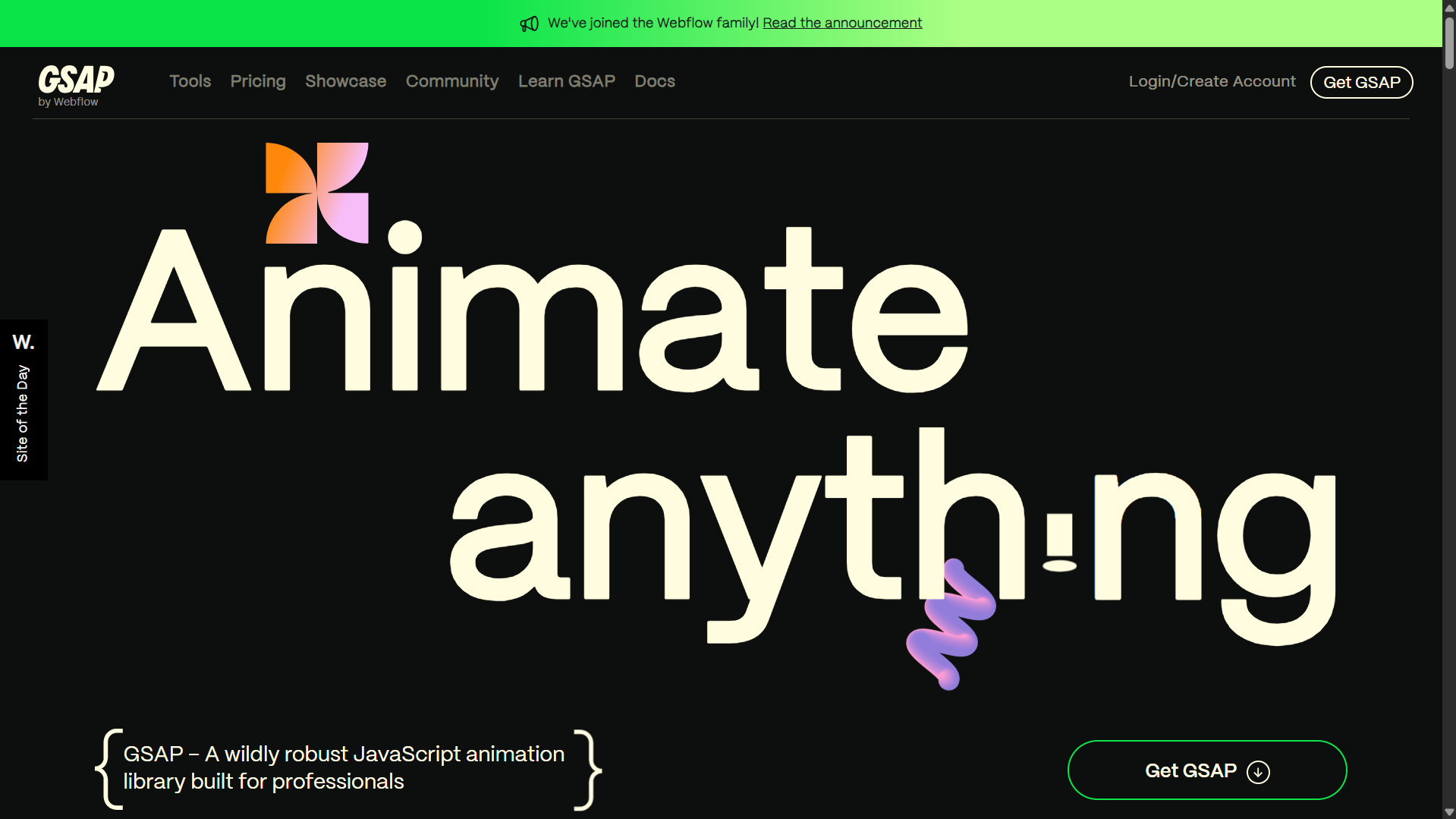Open the Showcase page

pos(345,81)
